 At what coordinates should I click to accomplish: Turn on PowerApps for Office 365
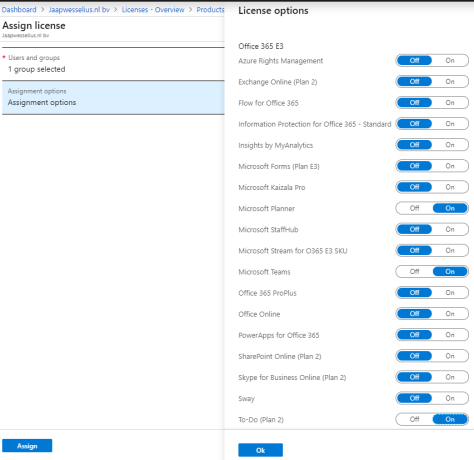click(450, 335)
